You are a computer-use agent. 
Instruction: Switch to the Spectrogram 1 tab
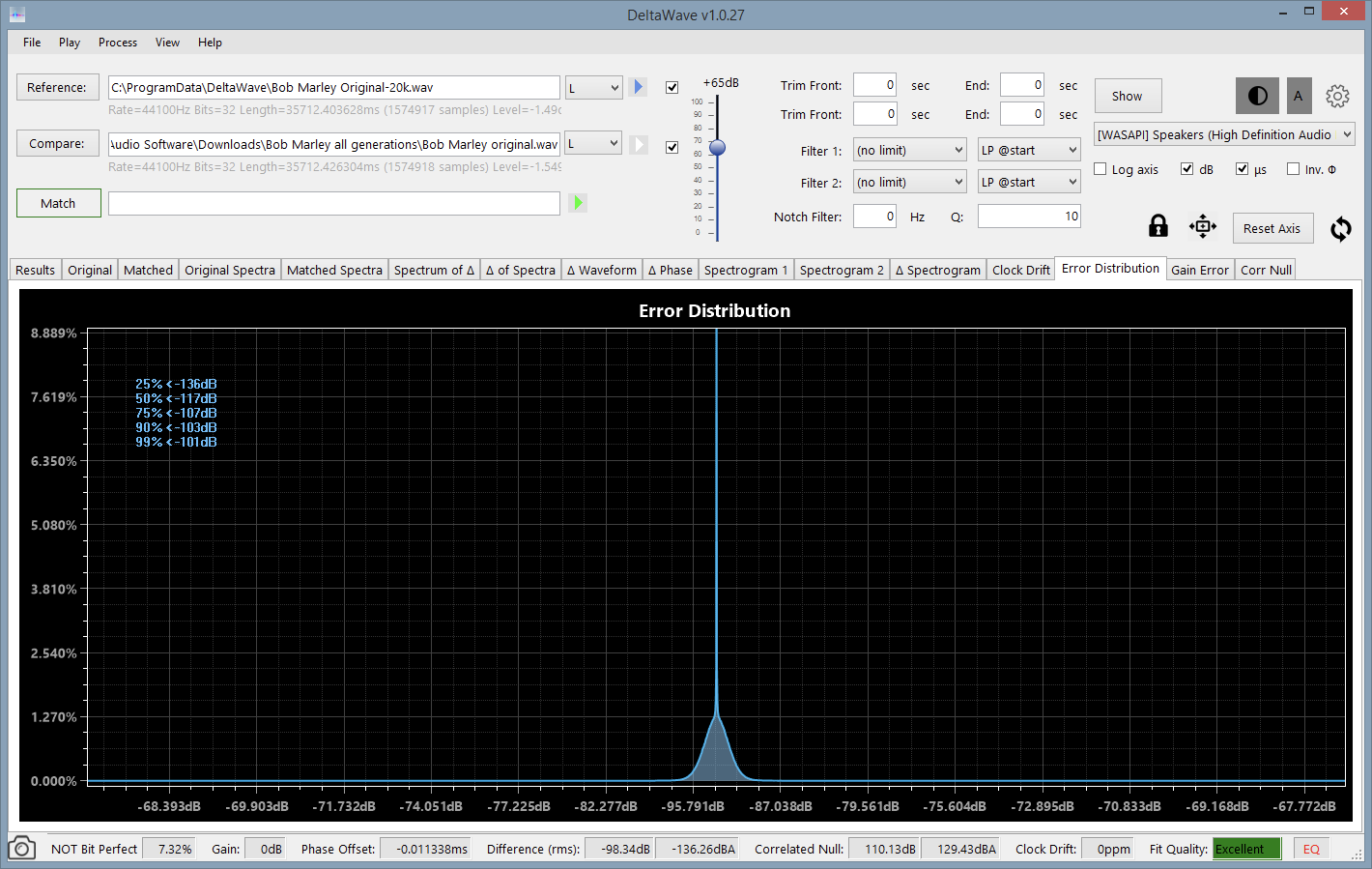click(x=746, y=270)
